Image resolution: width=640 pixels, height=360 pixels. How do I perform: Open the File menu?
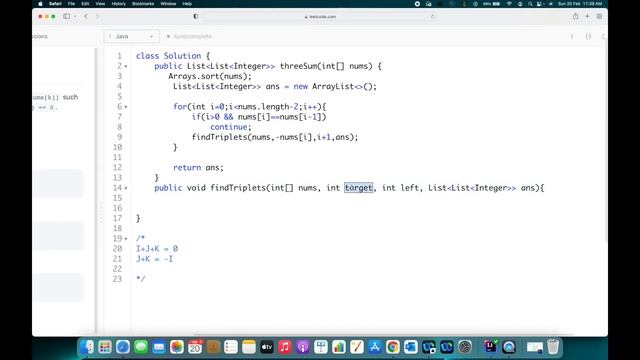click(71, 4)
